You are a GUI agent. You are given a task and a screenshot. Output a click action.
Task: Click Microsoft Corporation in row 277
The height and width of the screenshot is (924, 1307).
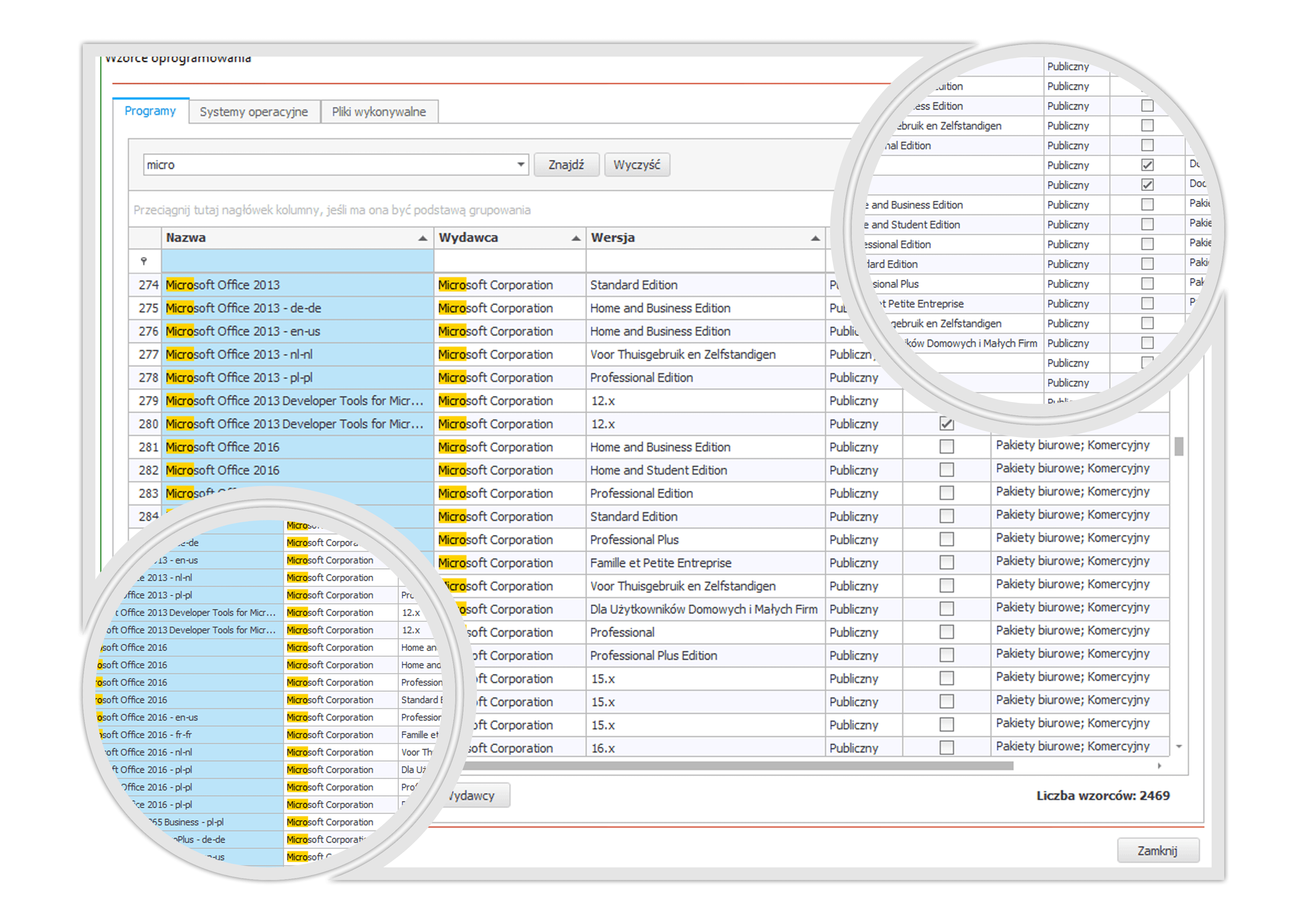pyautogui.click(x=509, y=355)
